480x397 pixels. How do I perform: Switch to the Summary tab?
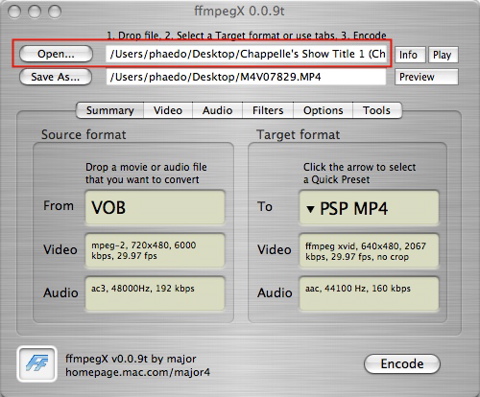pyautogui.click(x=110, y=110)
